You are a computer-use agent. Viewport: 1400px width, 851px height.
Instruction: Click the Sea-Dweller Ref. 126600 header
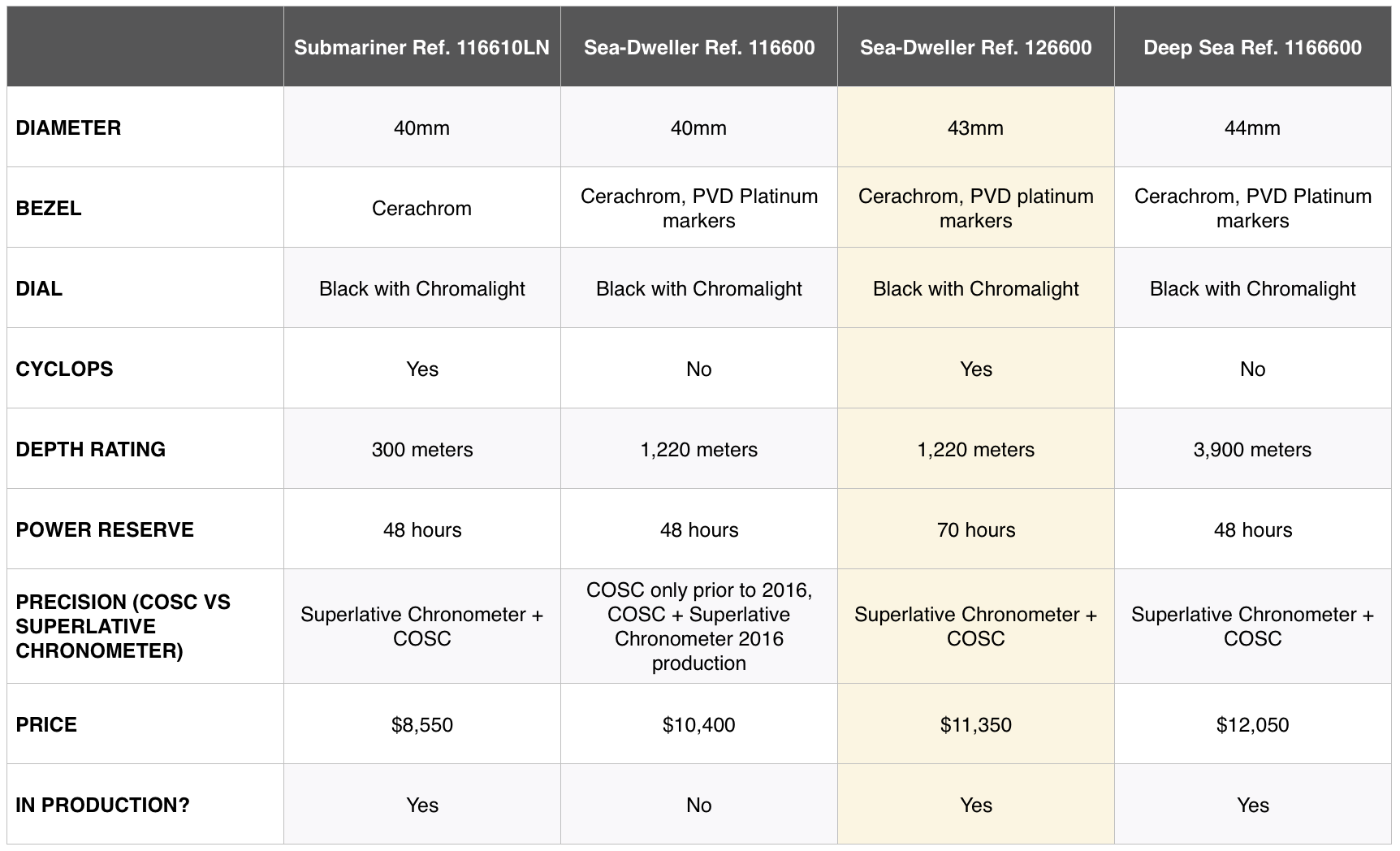(975, 48)
